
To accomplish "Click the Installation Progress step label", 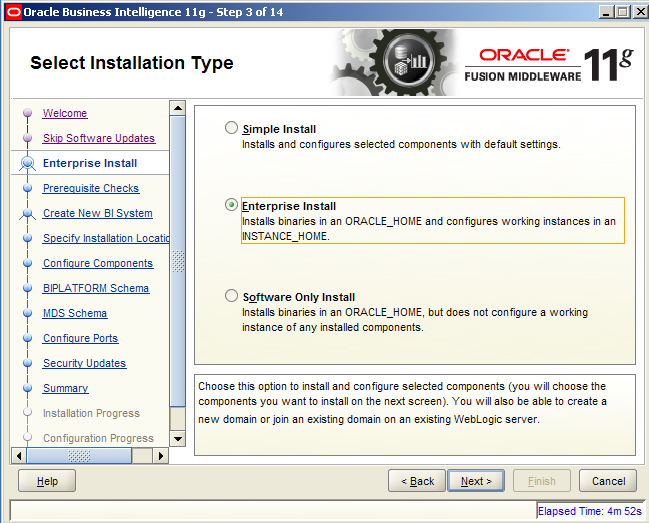I will click(91, 413).
